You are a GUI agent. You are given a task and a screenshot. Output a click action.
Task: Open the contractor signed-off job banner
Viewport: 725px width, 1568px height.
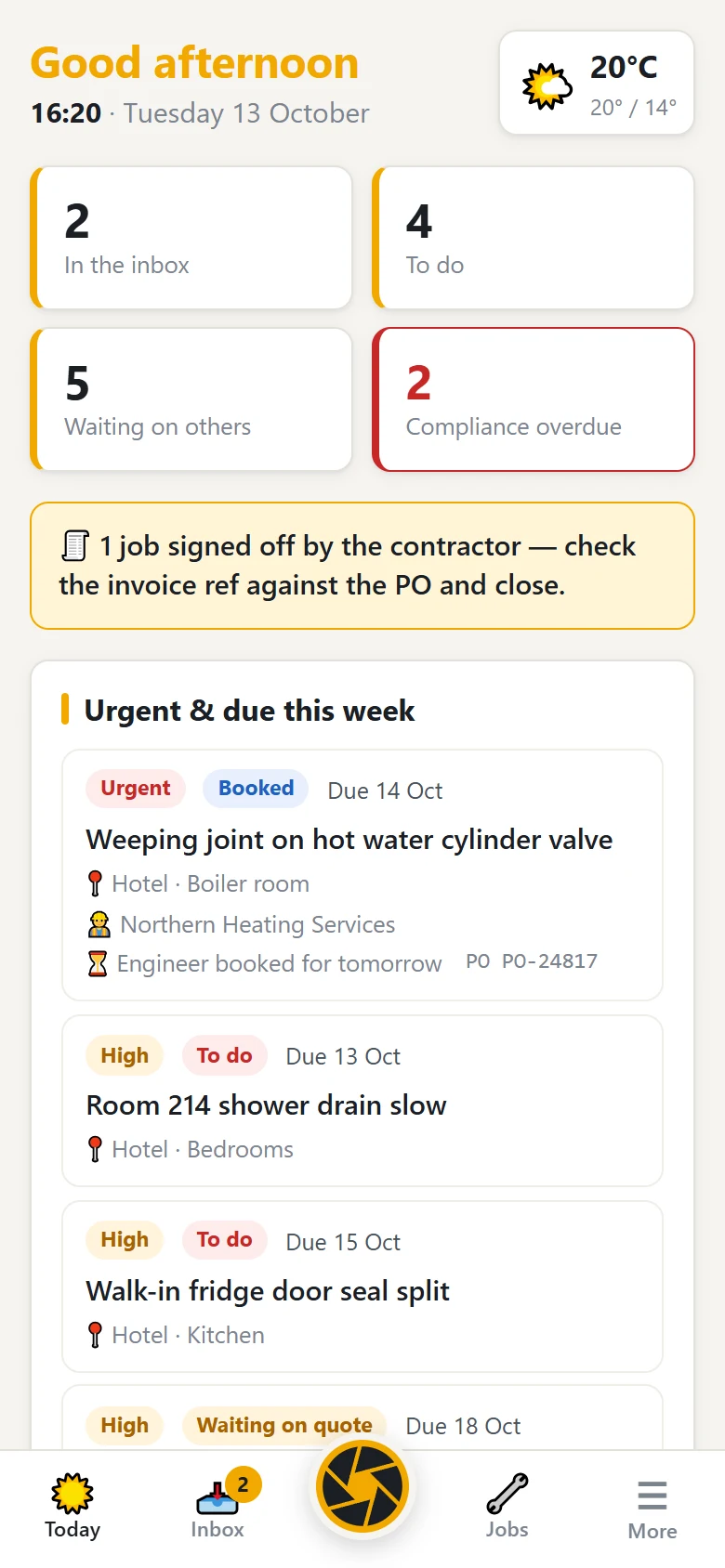pyautogui.click(x=362, y=566)
